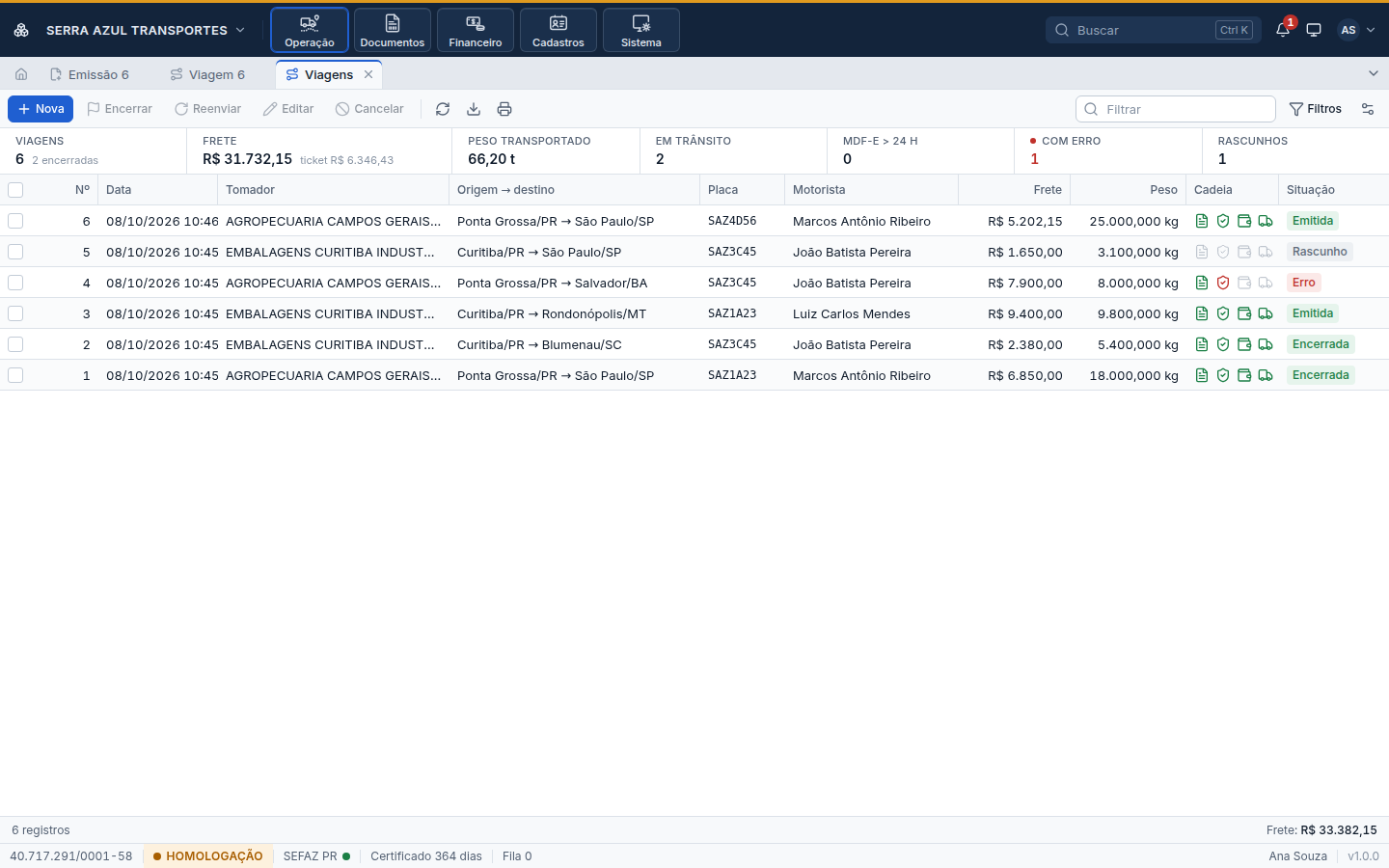1389x868 pixels.
Task: Click the greyed document icon in row 5
Action: click(x=1202, y=252)
